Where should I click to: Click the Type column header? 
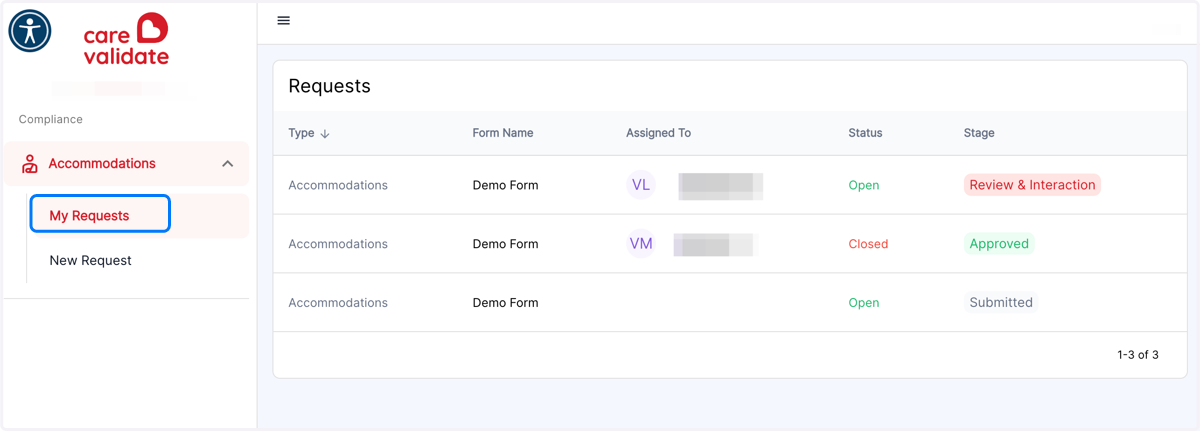pyautogui.click(x=301, y=133)
